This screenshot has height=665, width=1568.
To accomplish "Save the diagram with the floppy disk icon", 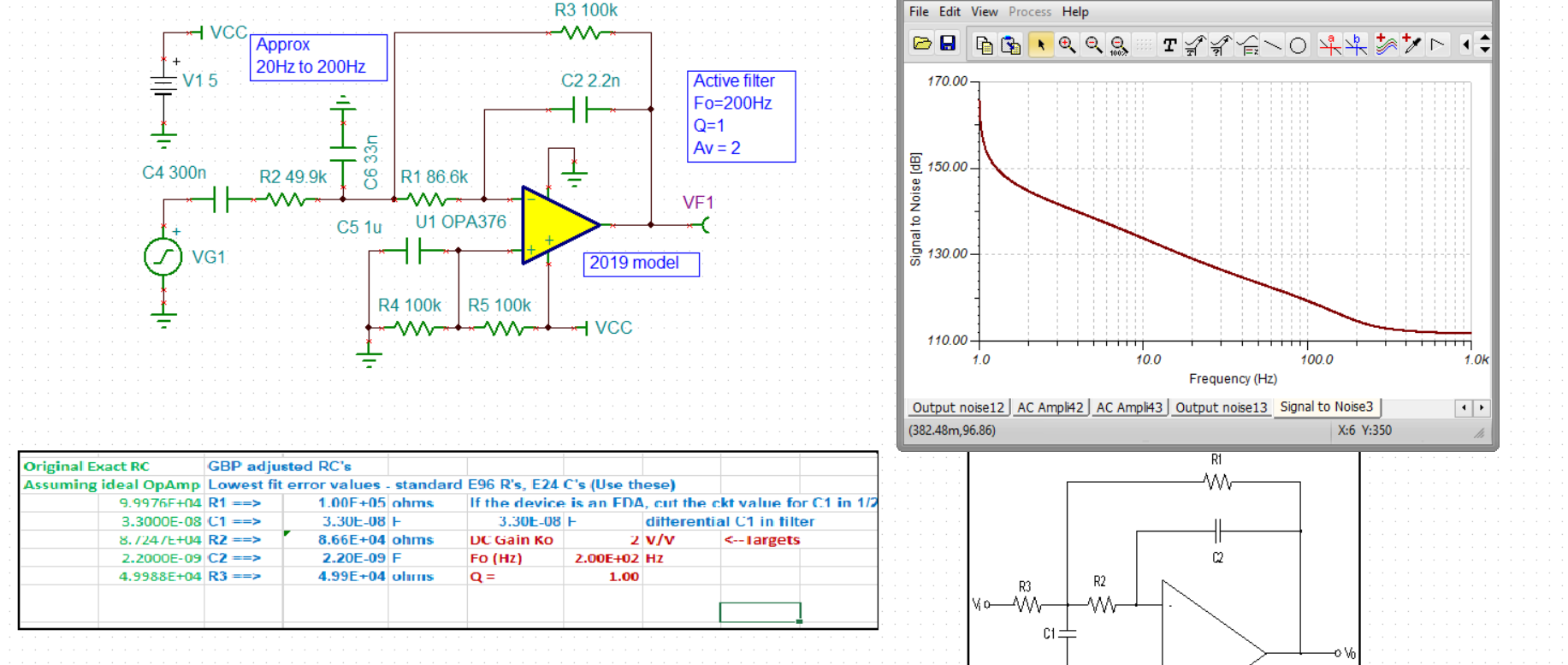I will click(x=948, y=44).
